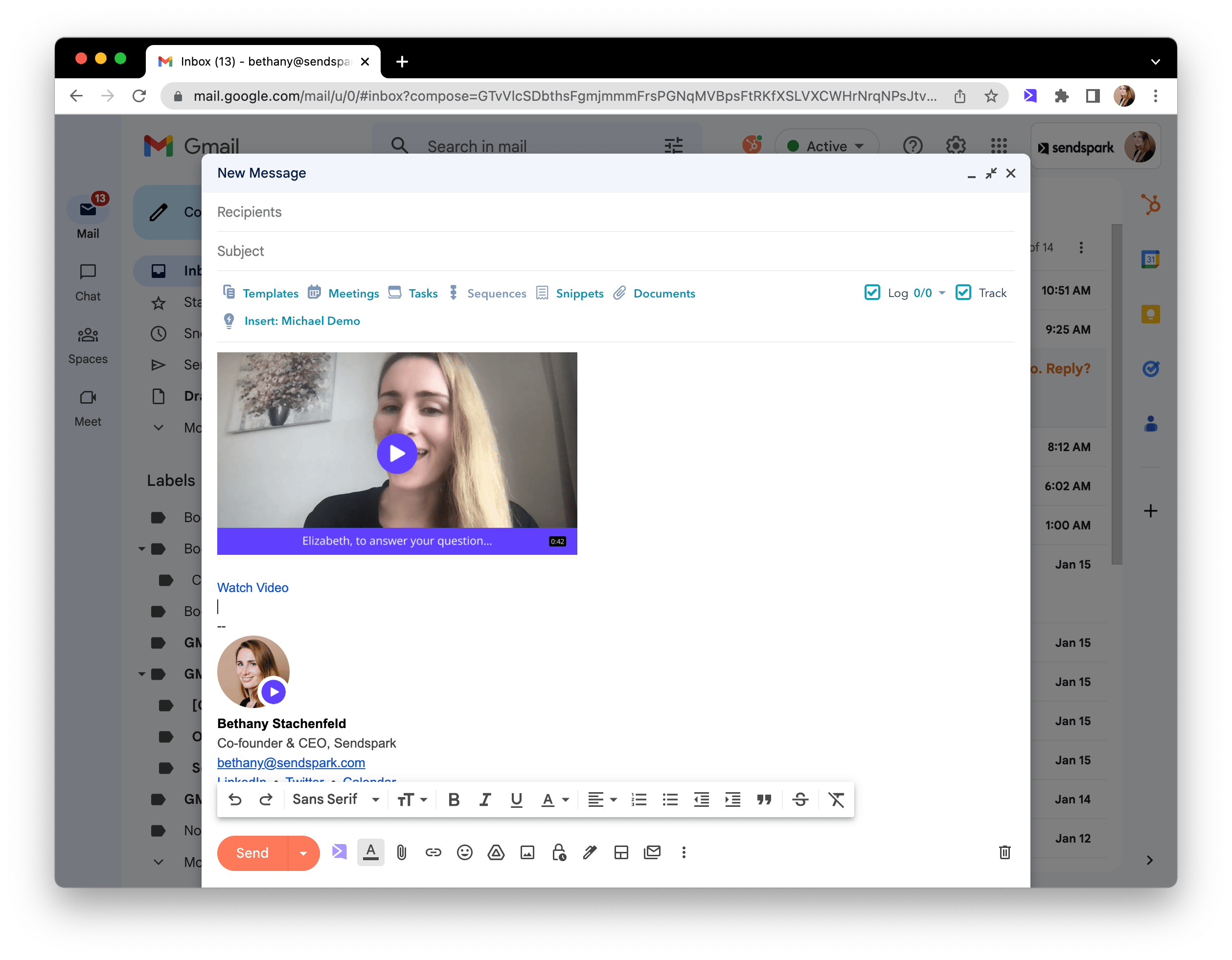Toggle formatting options button
The height and width of the screenshot is (960, 1232).
(370, 852)
